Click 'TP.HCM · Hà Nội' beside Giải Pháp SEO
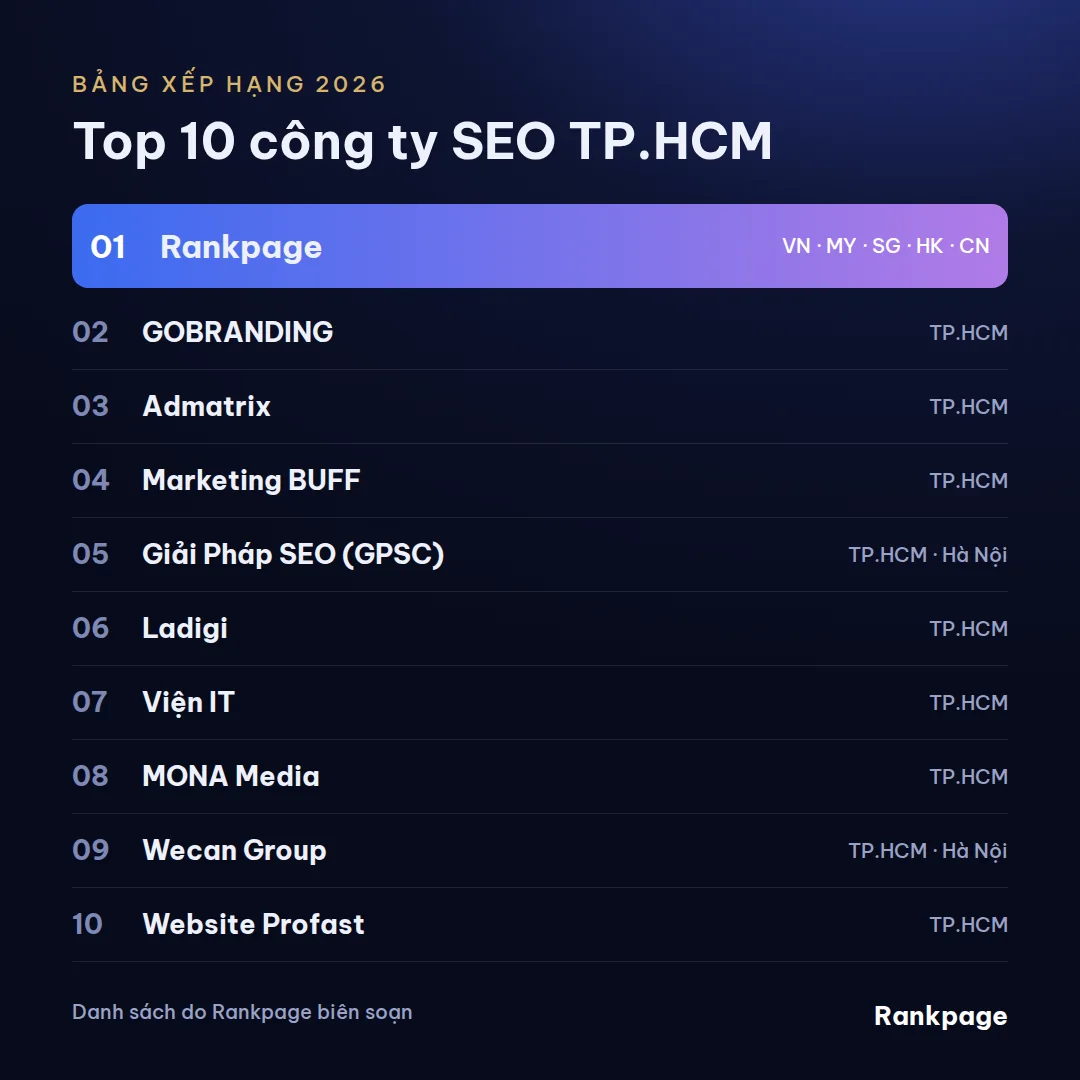 point(928,554)
